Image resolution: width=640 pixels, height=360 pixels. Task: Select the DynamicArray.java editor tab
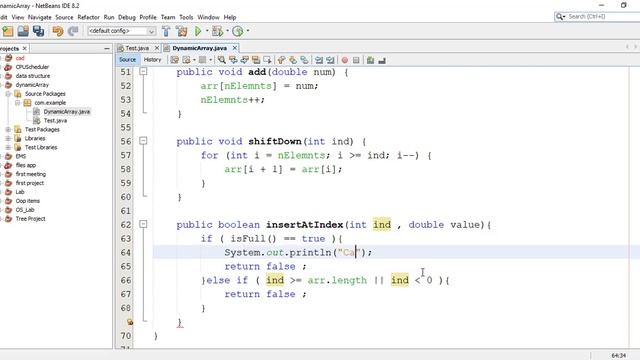point(200,48)
